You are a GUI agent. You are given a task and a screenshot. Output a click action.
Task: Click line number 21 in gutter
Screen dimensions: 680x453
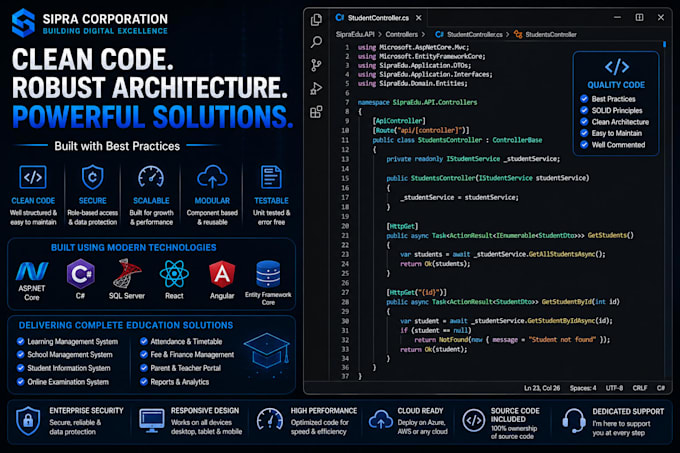(x=345, y=235)
